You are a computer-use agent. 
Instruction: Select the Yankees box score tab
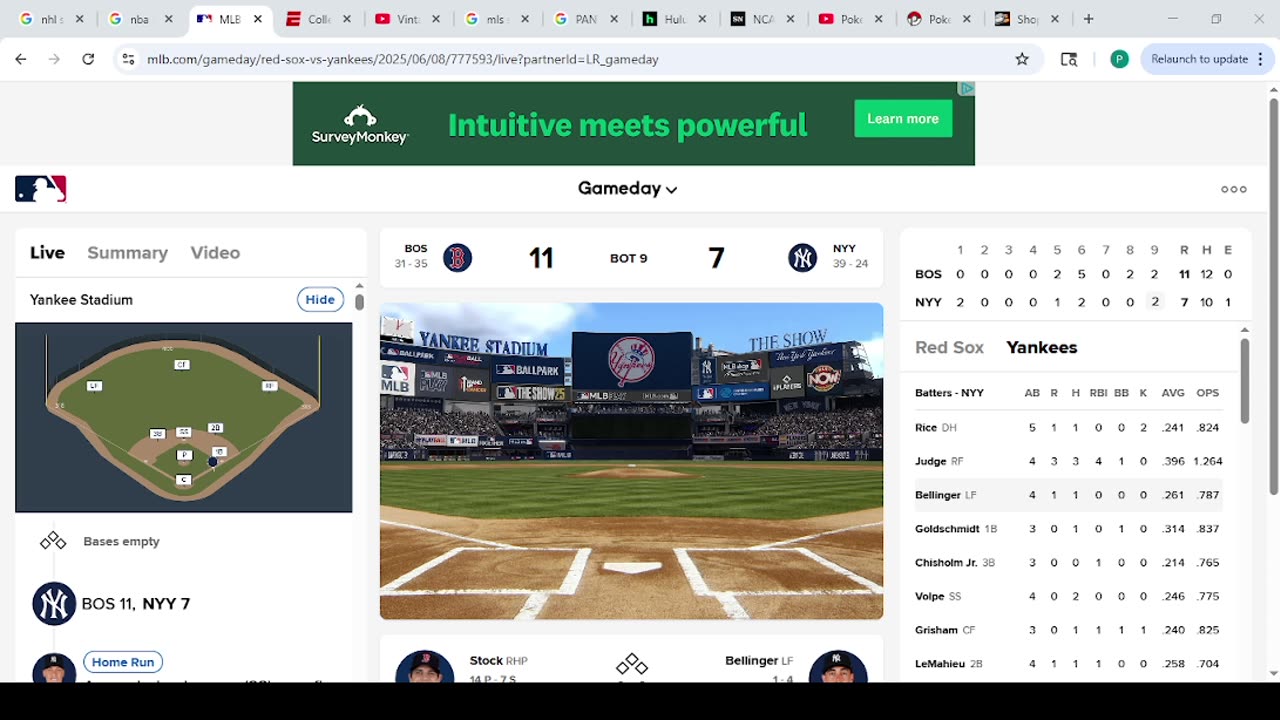point(1041,347)
